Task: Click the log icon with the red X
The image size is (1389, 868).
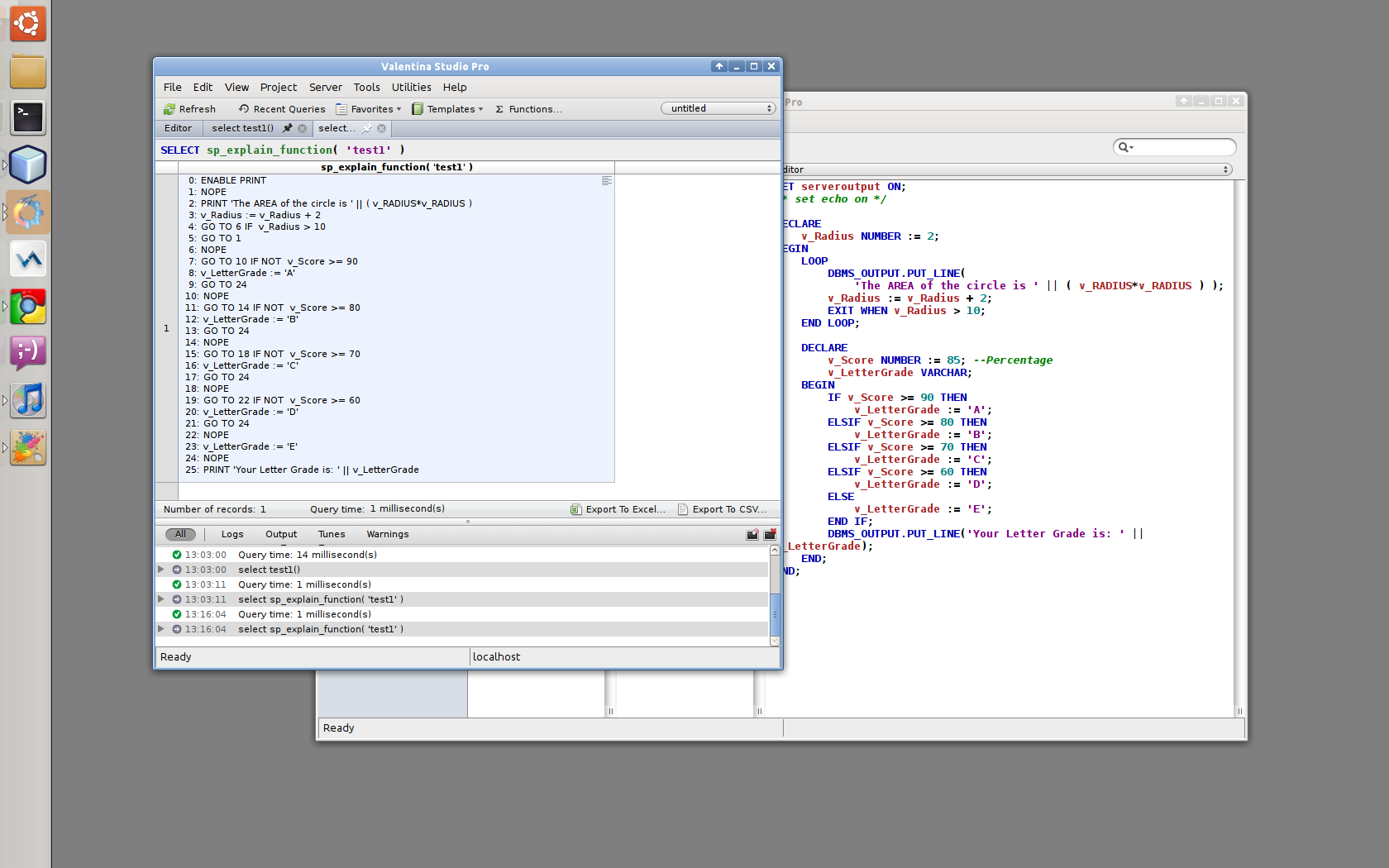Action: [771, 534]
